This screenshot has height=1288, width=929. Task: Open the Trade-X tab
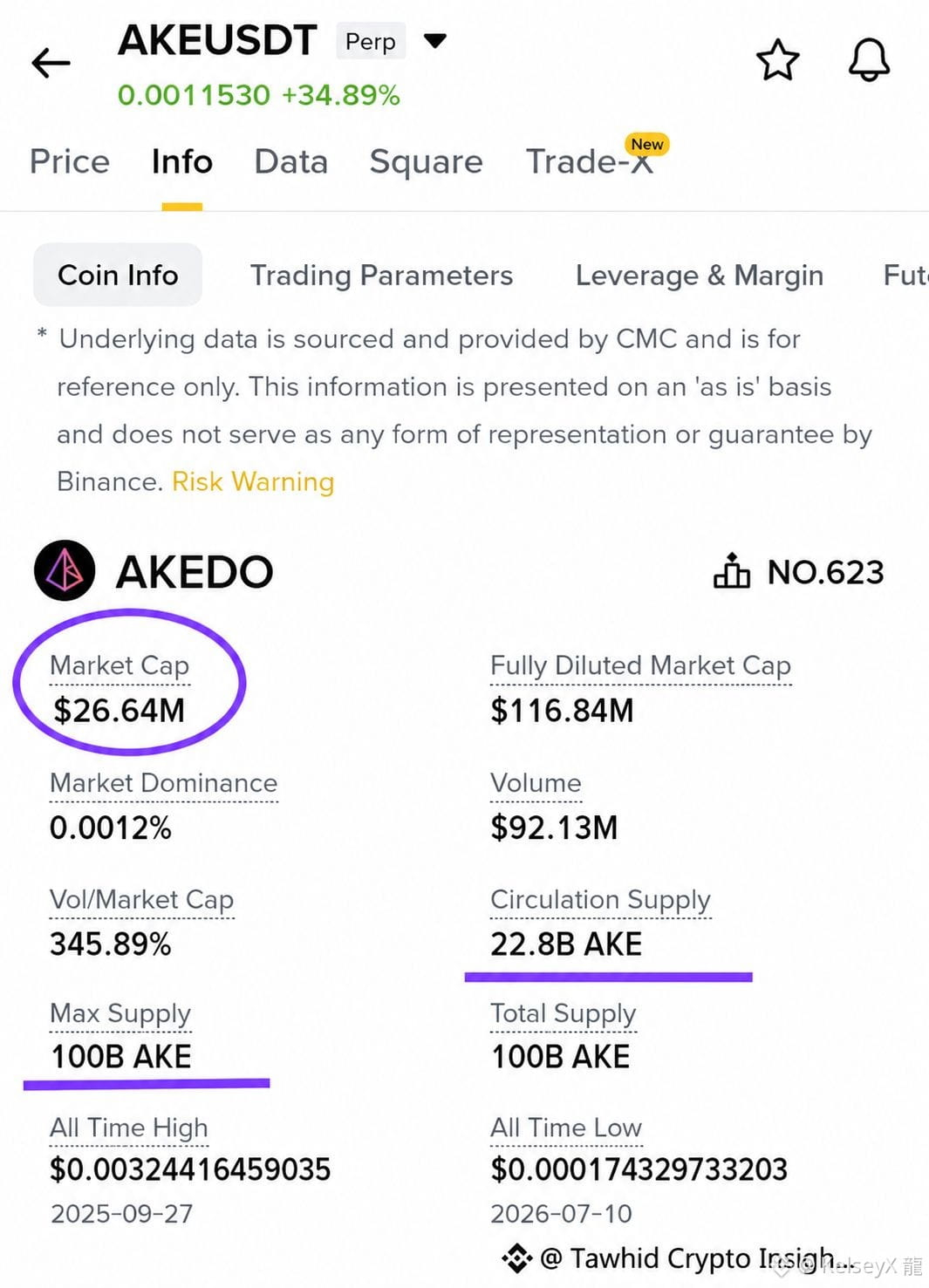click(x=590, y=161)
